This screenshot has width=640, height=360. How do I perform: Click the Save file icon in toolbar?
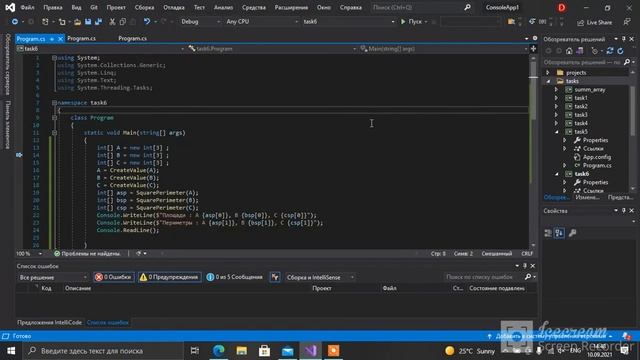(x=88, y=22)
